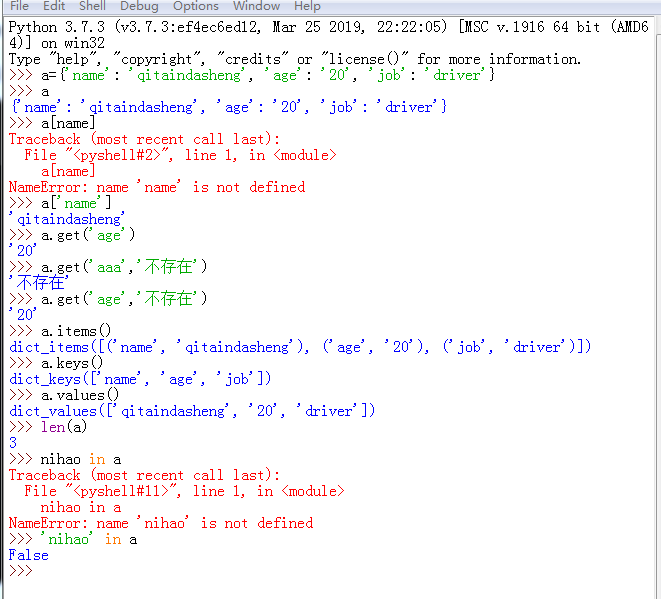This screenshot has width=661, height=599.
Task: Click the False output line
Action: pyautogui.click(x=29, y=555)
